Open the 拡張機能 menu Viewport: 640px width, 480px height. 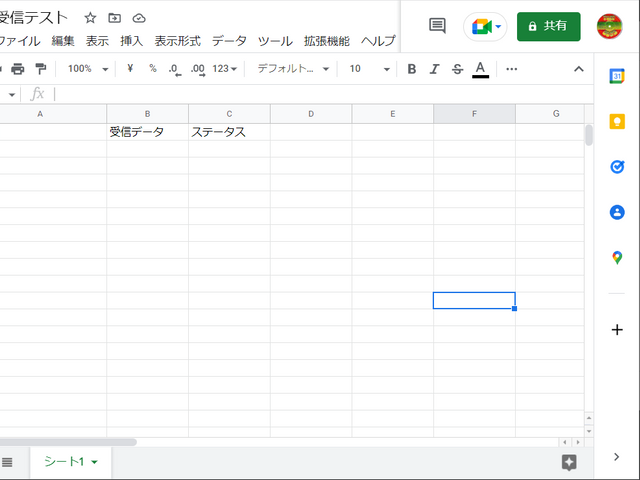327,41
